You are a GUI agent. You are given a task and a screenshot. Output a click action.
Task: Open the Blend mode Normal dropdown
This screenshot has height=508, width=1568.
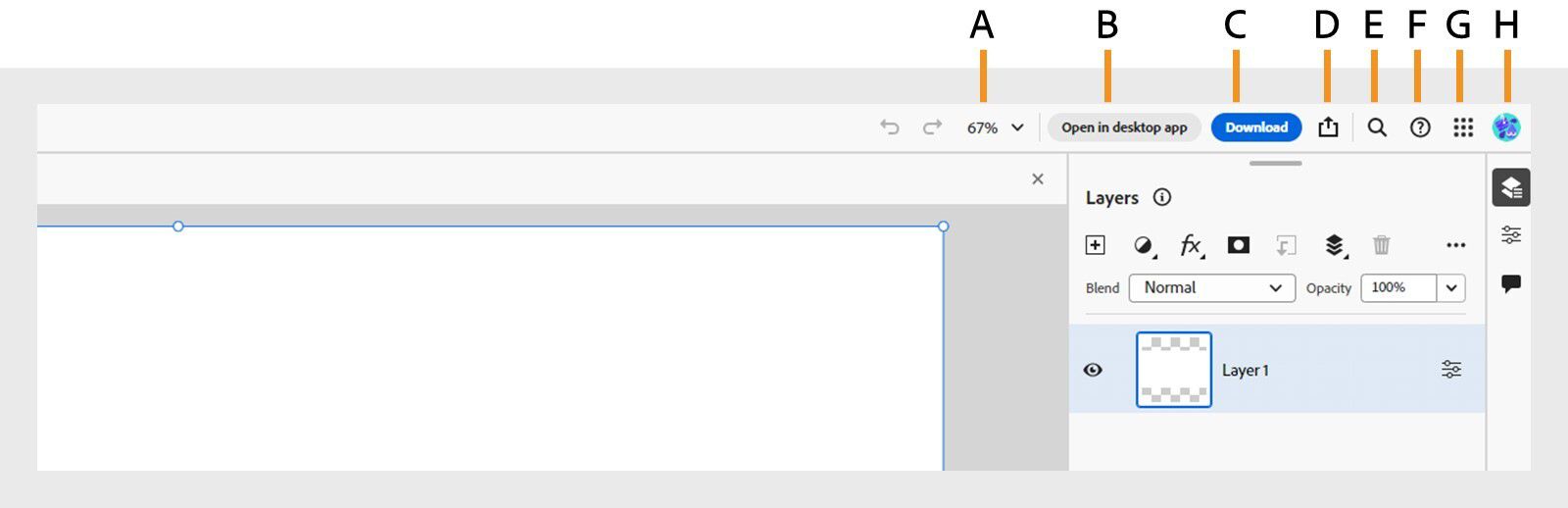1212,288
